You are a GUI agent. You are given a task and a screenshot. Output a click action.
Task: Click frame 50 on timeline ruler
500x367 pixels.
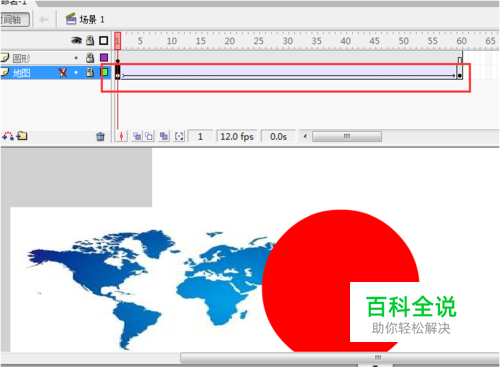404,41
